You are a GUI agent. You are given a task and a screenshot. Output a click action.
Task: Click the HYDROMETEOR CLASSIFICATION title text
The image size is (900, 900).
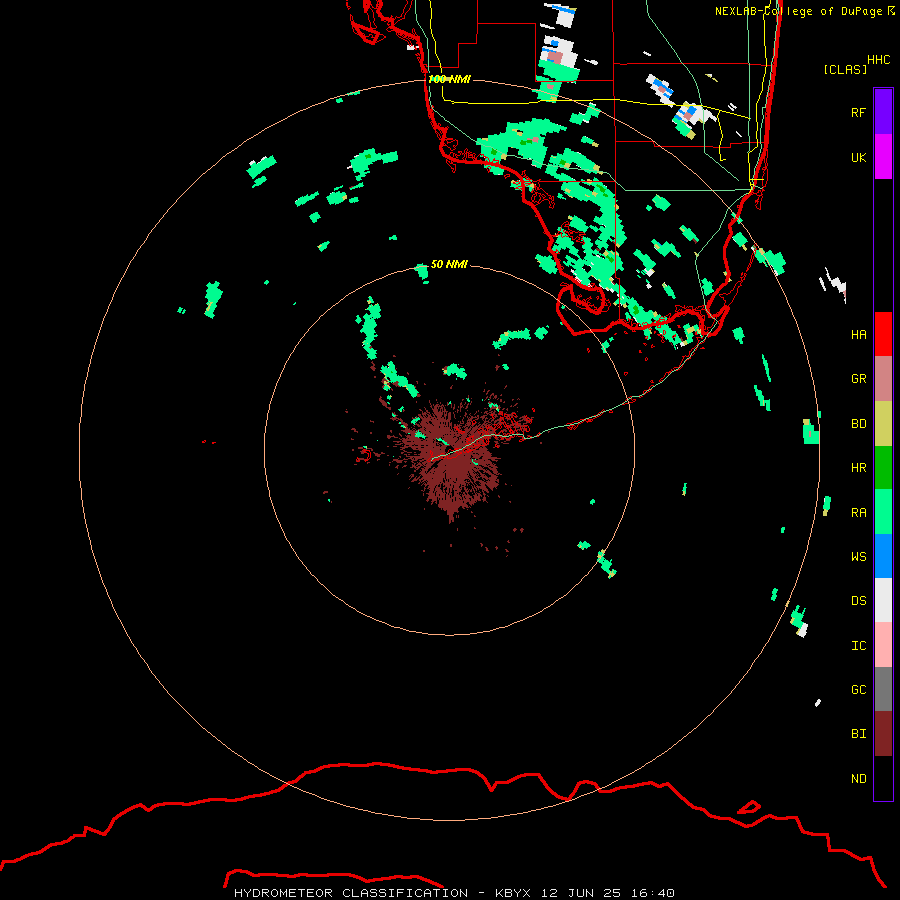tap(350, 893)
